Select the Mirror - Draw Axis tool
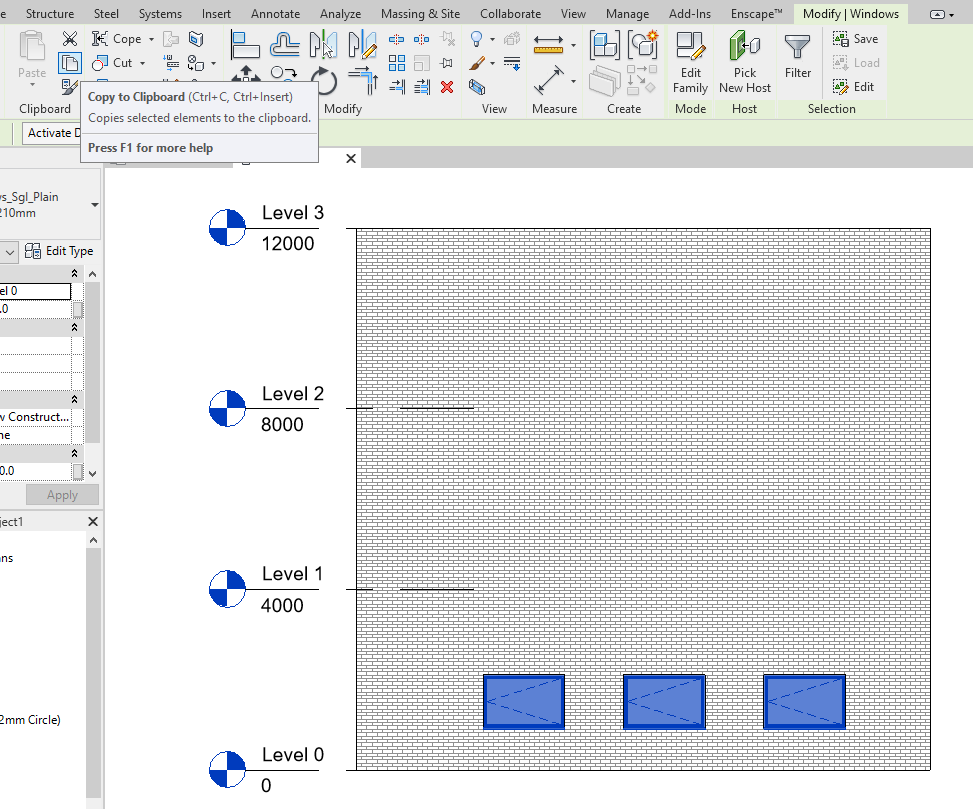 point(362,45)
